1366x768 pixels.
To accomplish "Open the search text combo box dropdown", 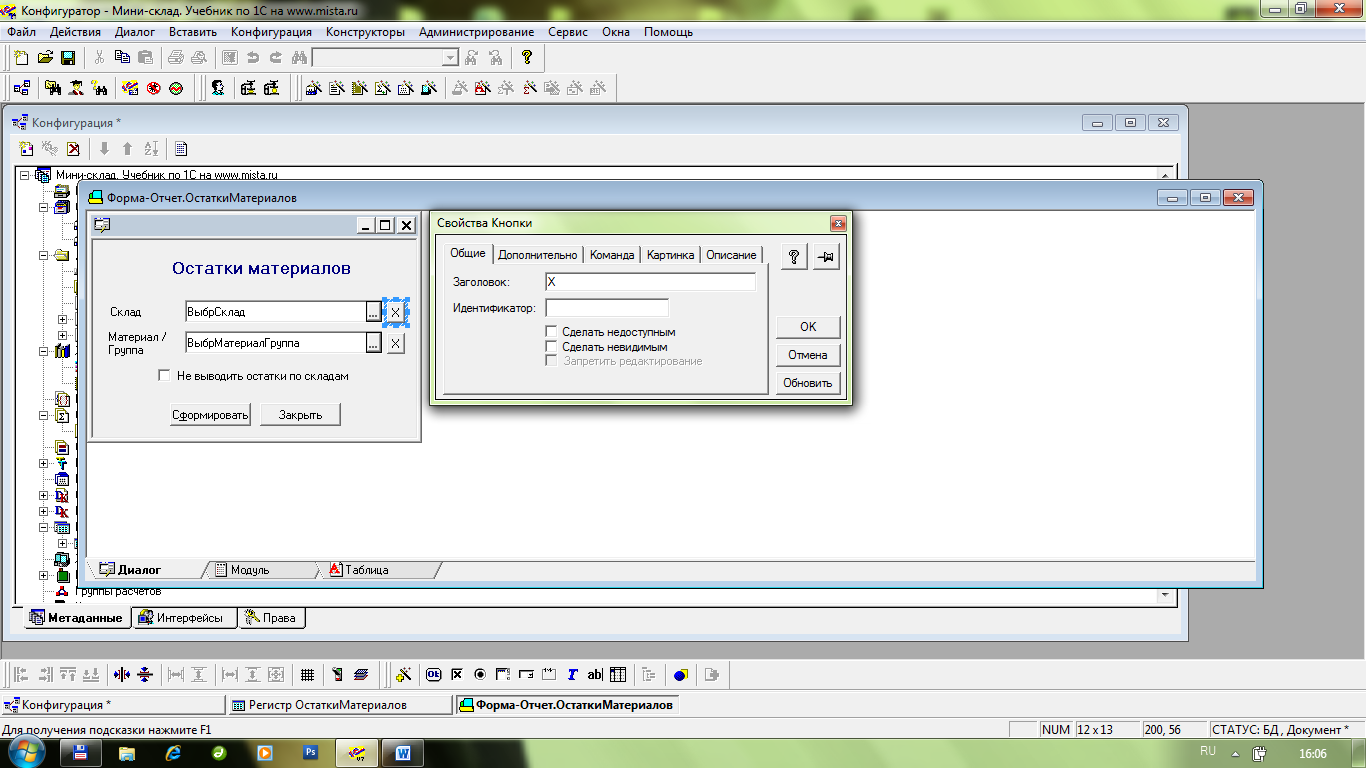I will click(x=450, y=58).
